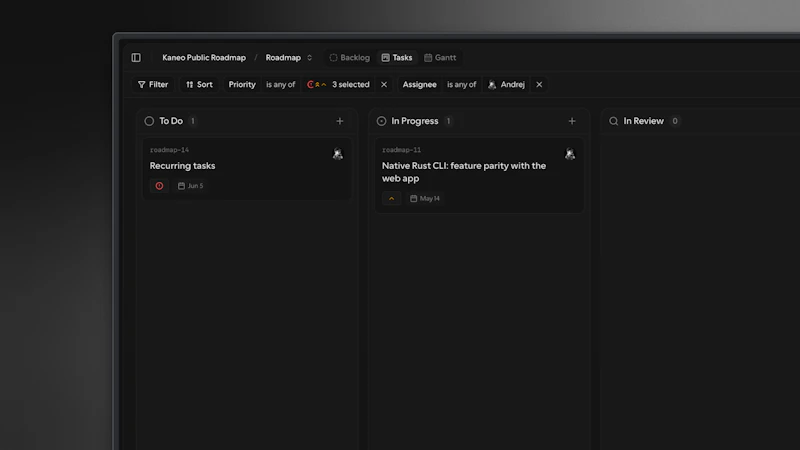Viewport: 800px width, 450px height.
Task: Click the Assignee filter field label
Action: pyautogui.click(x=419, y=85)
